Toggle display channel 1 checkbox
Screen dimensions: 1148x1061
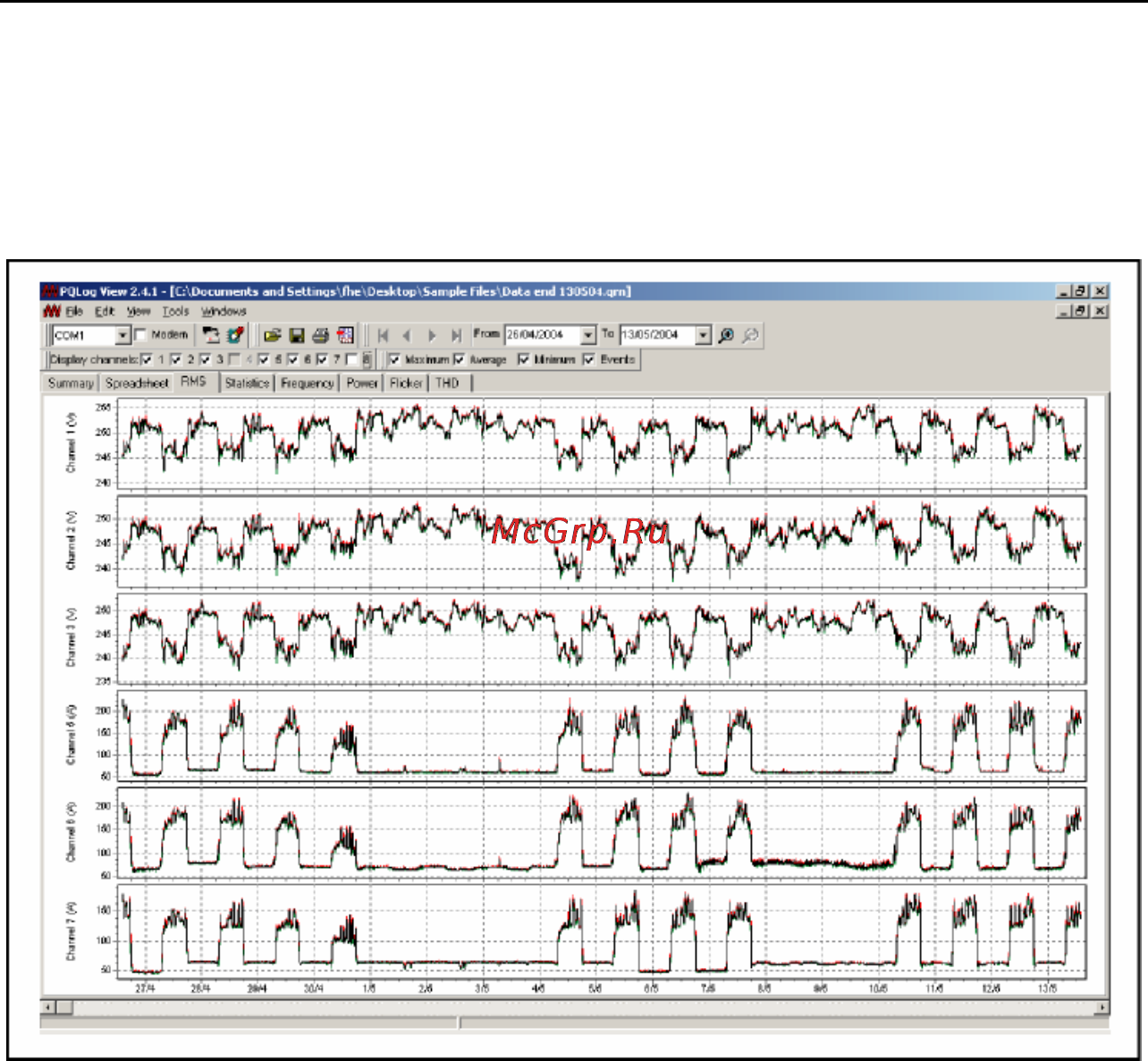click(x=148, y=359)
